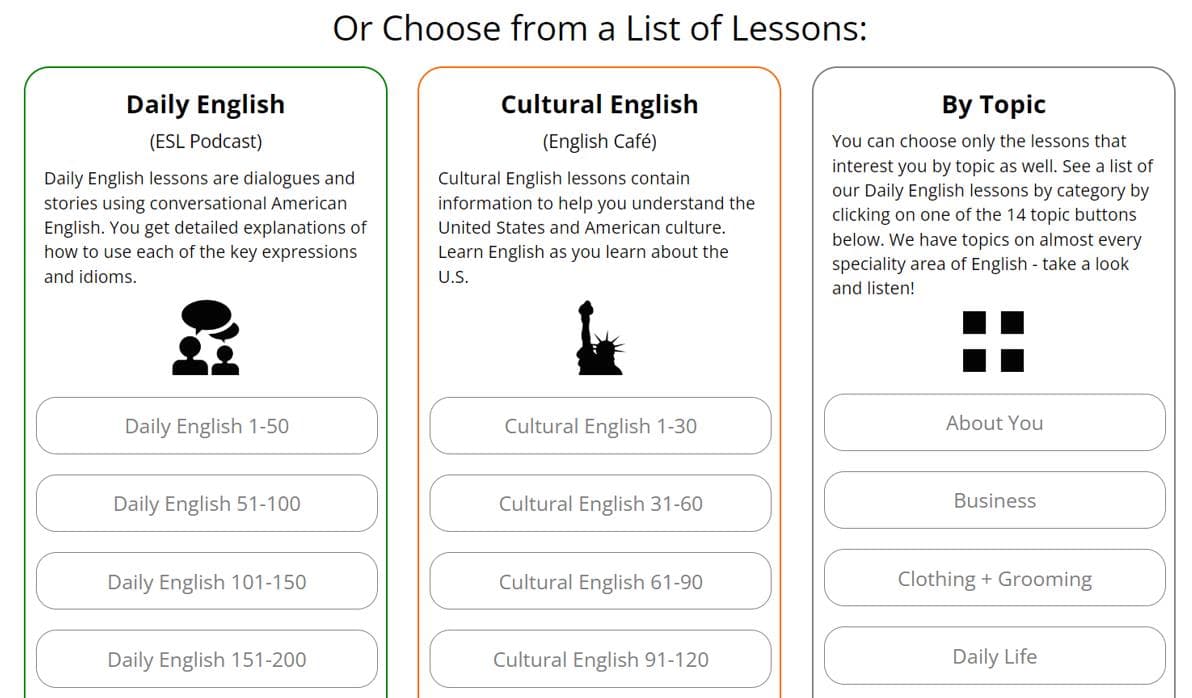Screen dimensions: 1192x698
Task: Choose the Clothing + Grooming topic
Action: (x=994, y=579)
